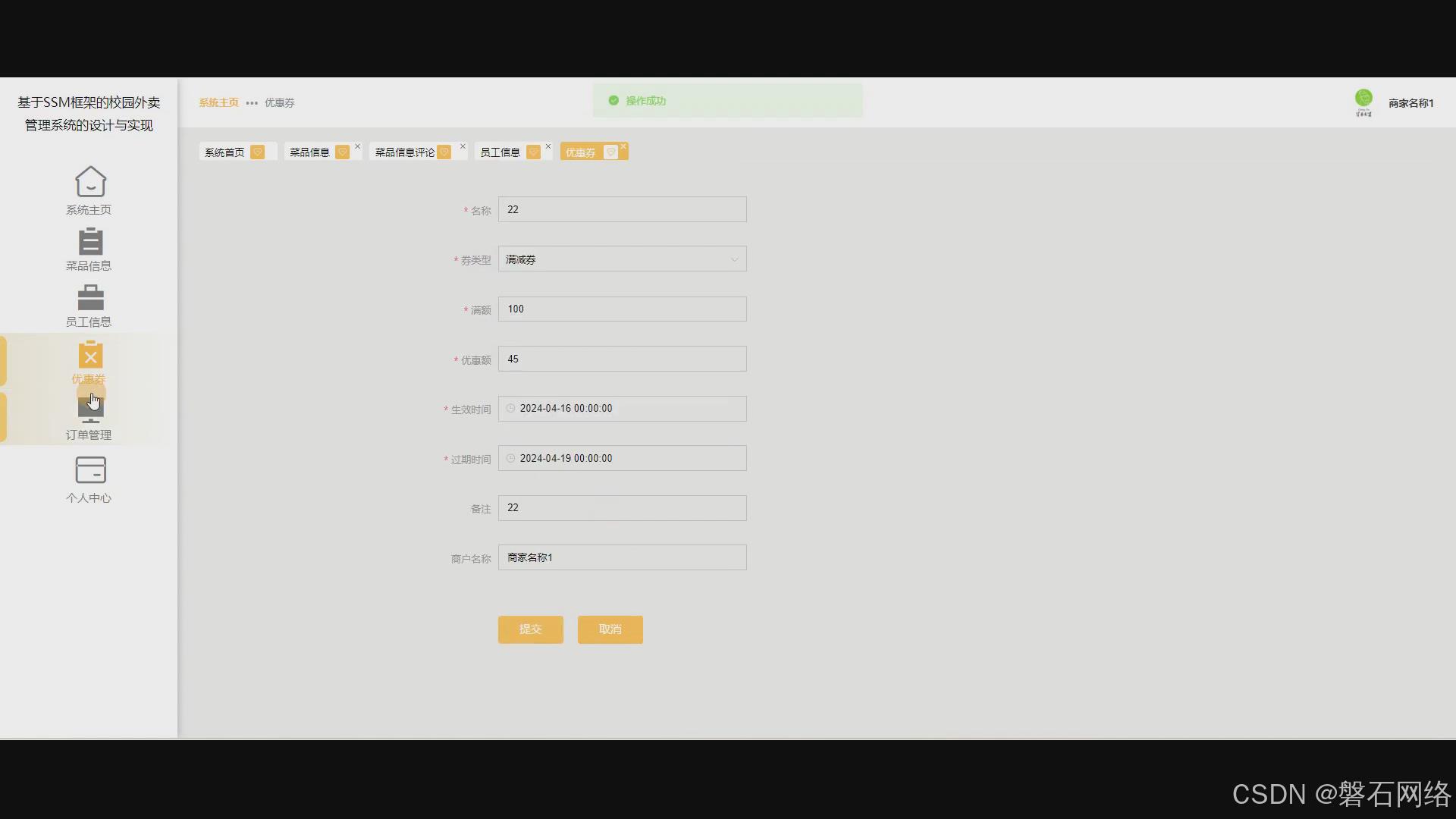The width and height of the screenshot is (1456, 819).
Task: Close the 菜品信息评论 tab
Action: click(463, 147)
